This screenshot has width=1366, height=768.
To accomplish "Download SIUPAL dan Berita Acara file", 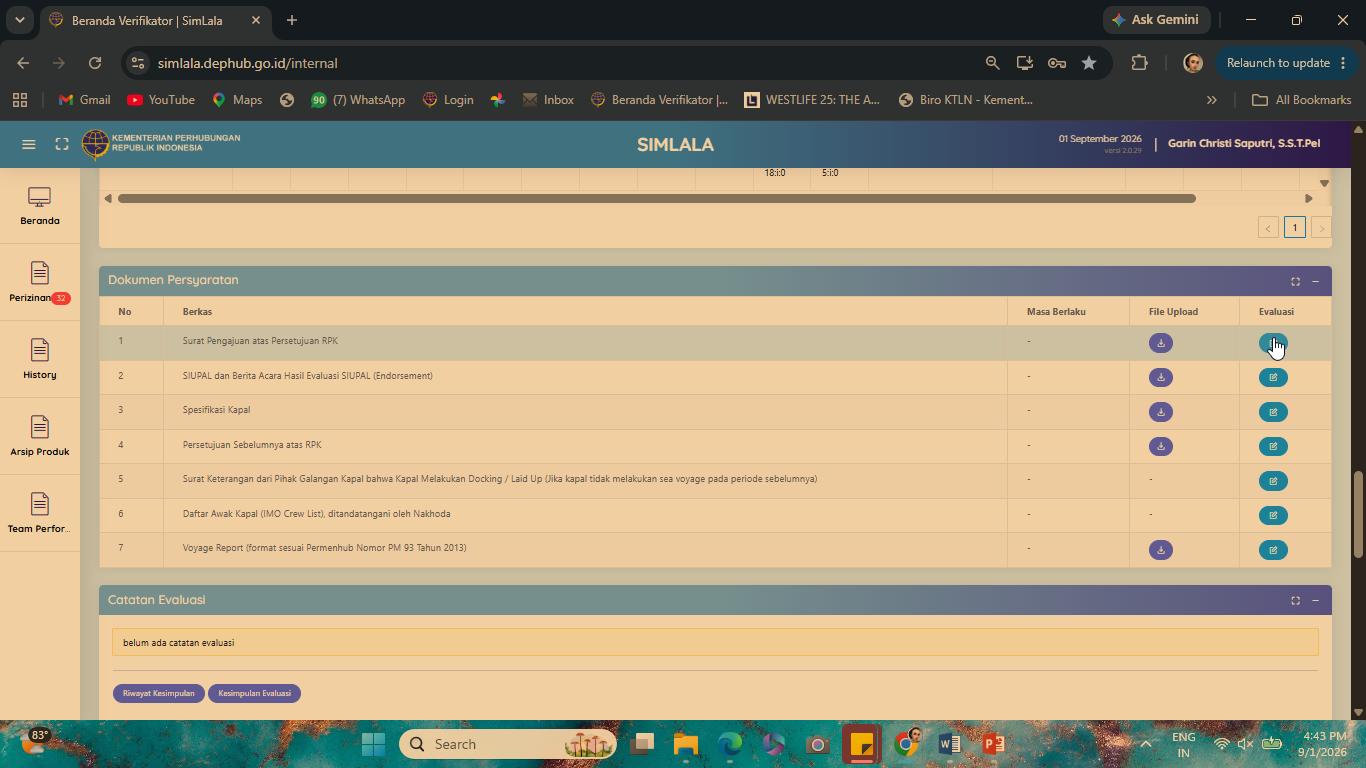I will click(1160, 377).
